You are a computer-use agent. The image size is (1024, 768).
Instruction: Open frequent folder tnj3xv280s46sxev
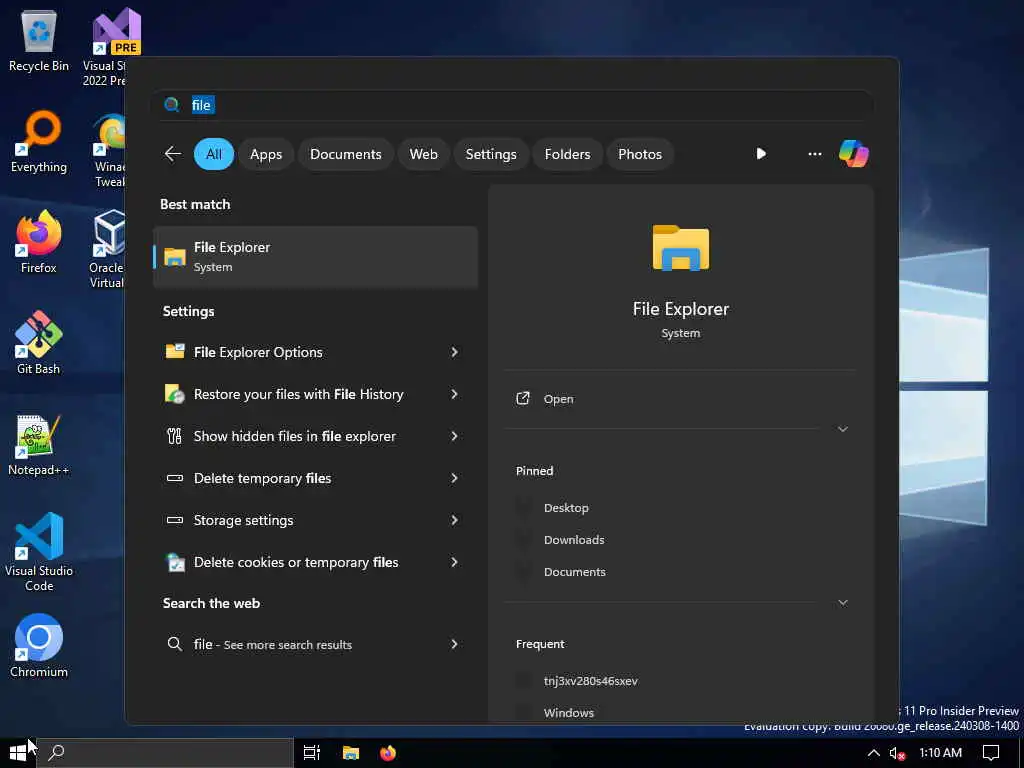590,680
